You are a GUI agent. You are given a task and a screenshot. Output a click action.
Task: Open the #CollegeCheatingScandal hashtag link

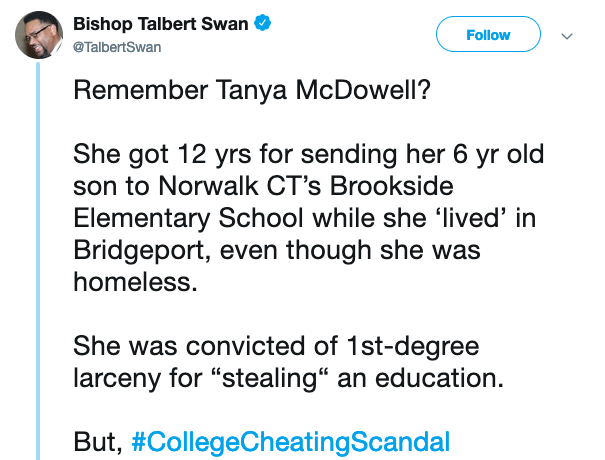coord(291,441)
